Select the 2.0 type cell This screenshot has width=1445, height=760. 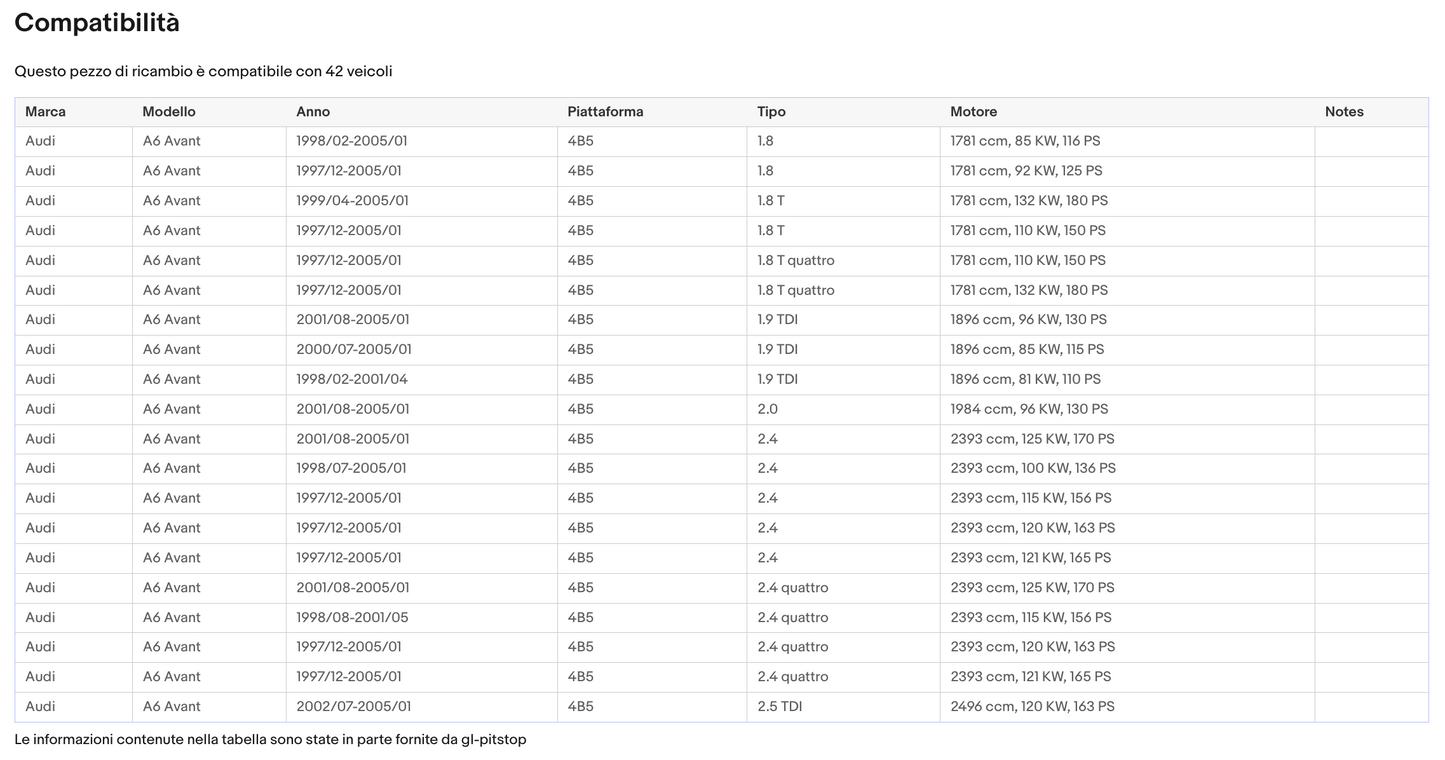(767, 409)
